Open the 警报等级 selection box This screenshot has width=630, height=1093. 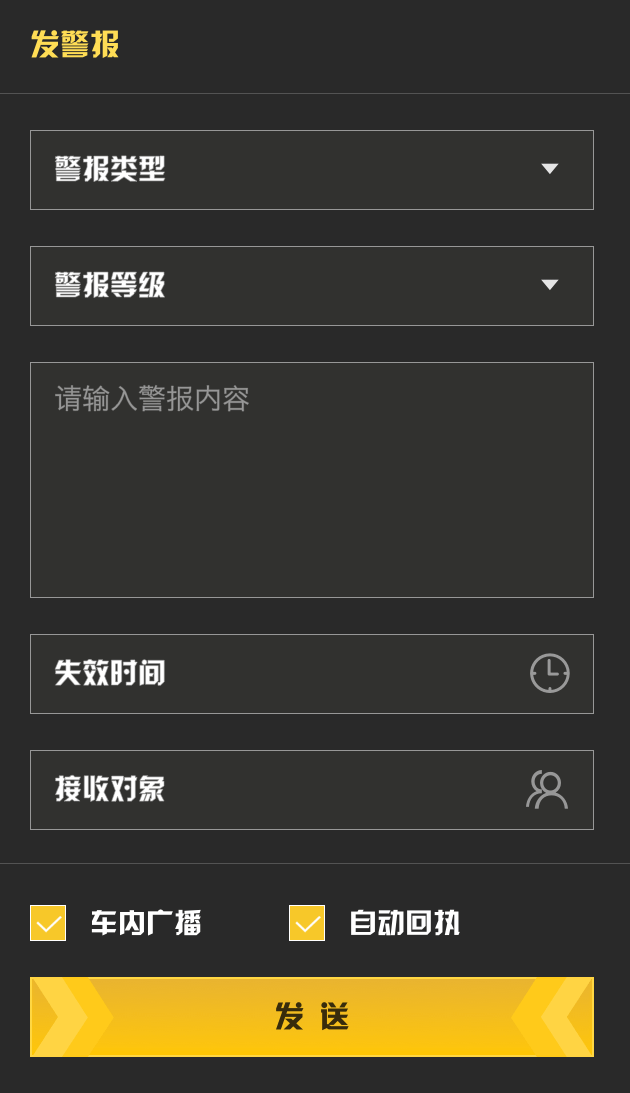[312, 286]
